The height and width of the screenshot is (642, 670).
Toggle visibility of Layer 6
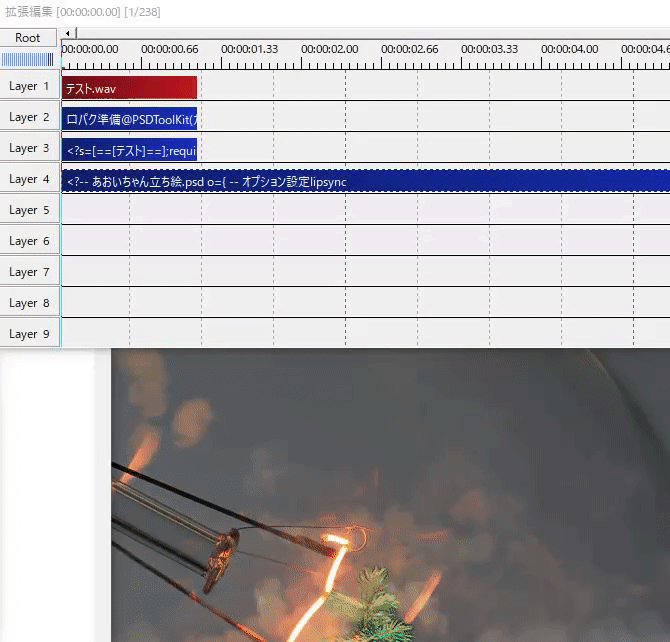29,241
